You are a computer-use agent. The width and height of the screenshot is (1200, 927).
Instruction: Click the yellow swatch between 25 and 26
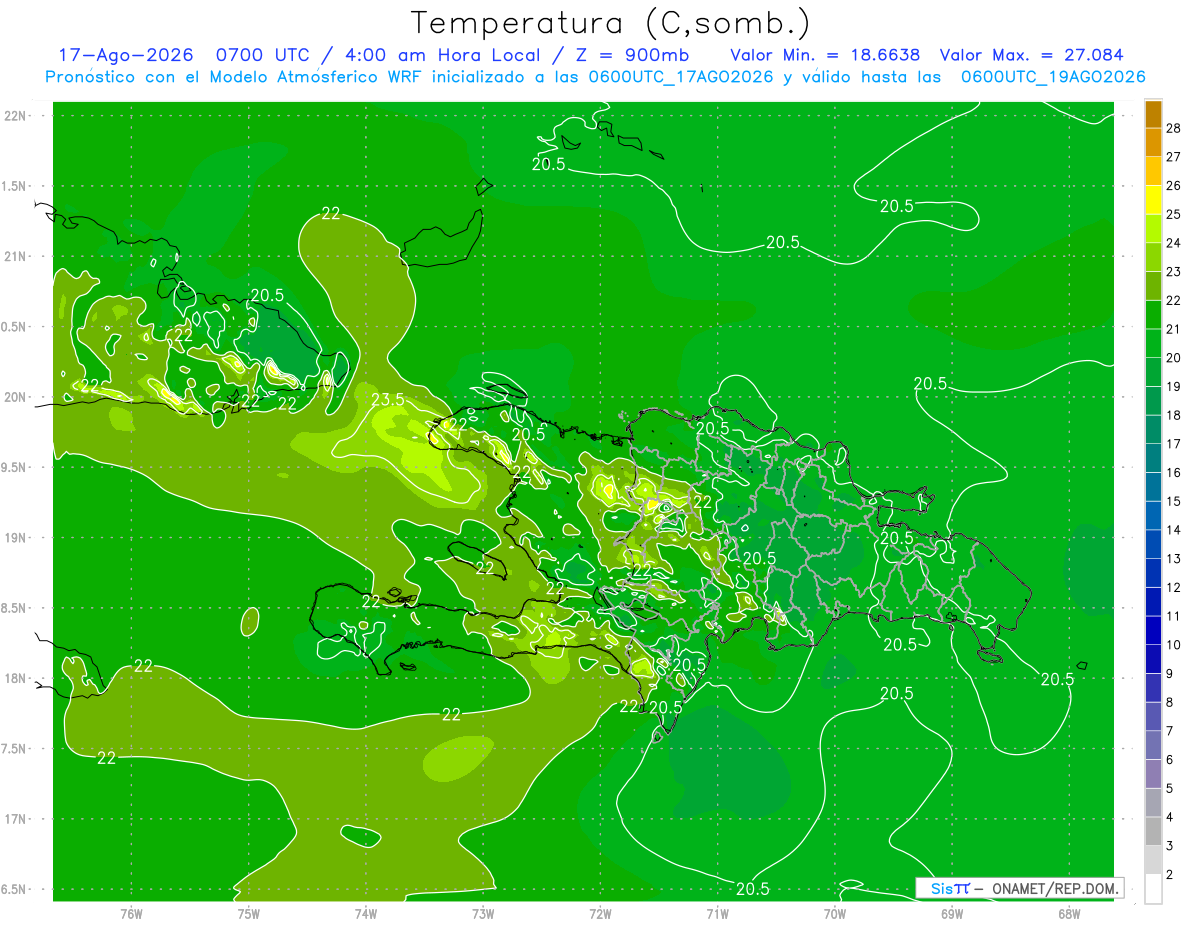pos(1153,201)
